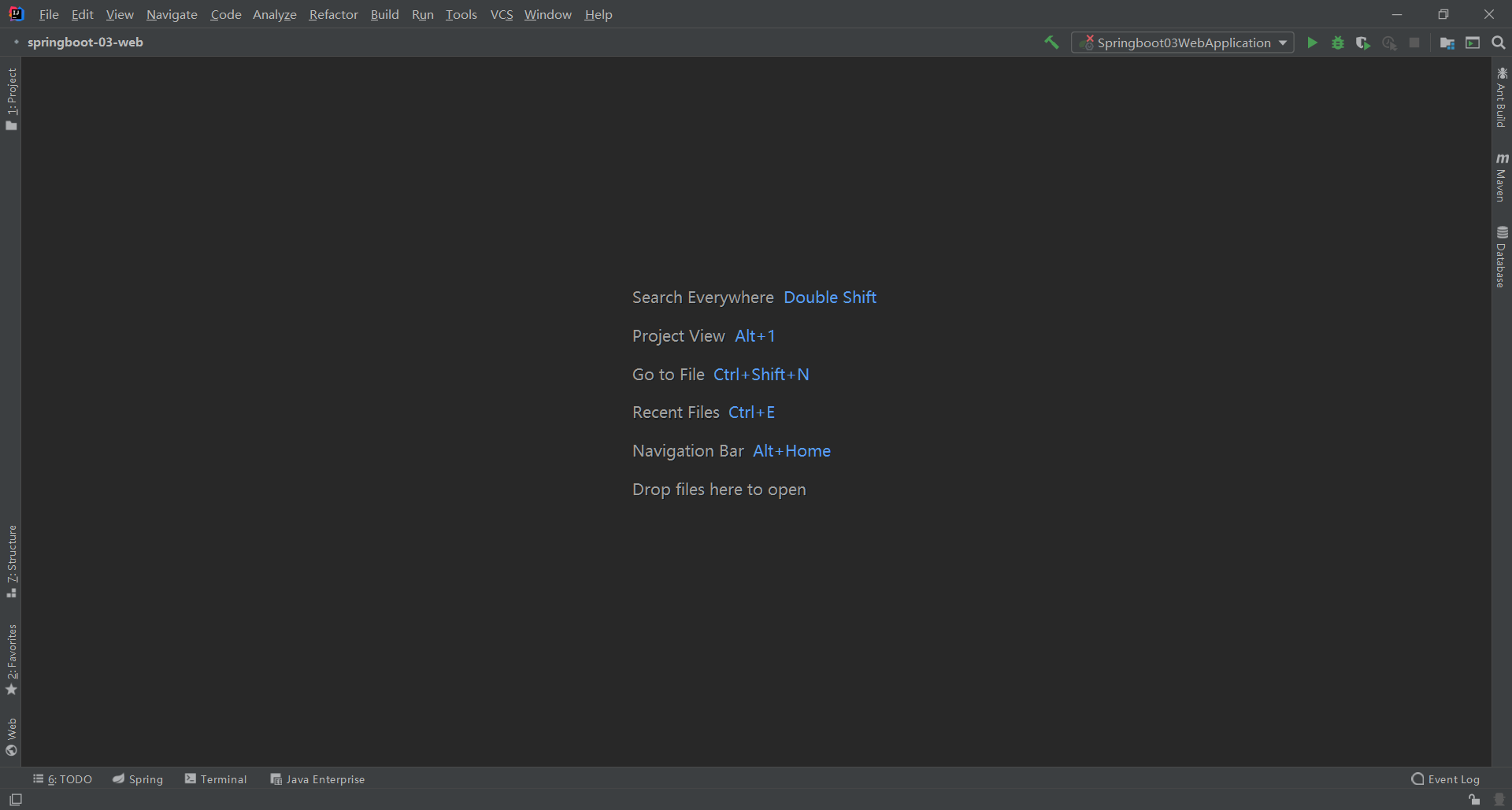This screenshot has height=810, width=1512.
Task: Open the 2: Favorites tool window
Action: pos(11,660)
